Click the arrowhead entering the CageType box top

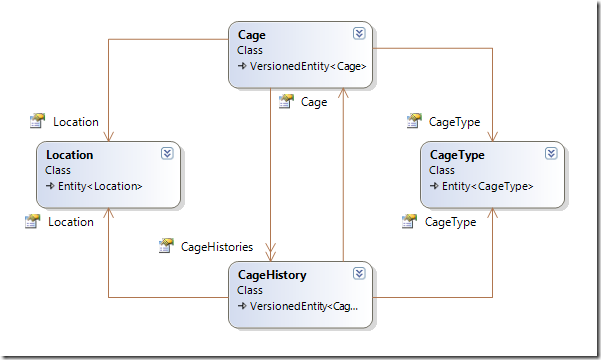coord(493,136)
